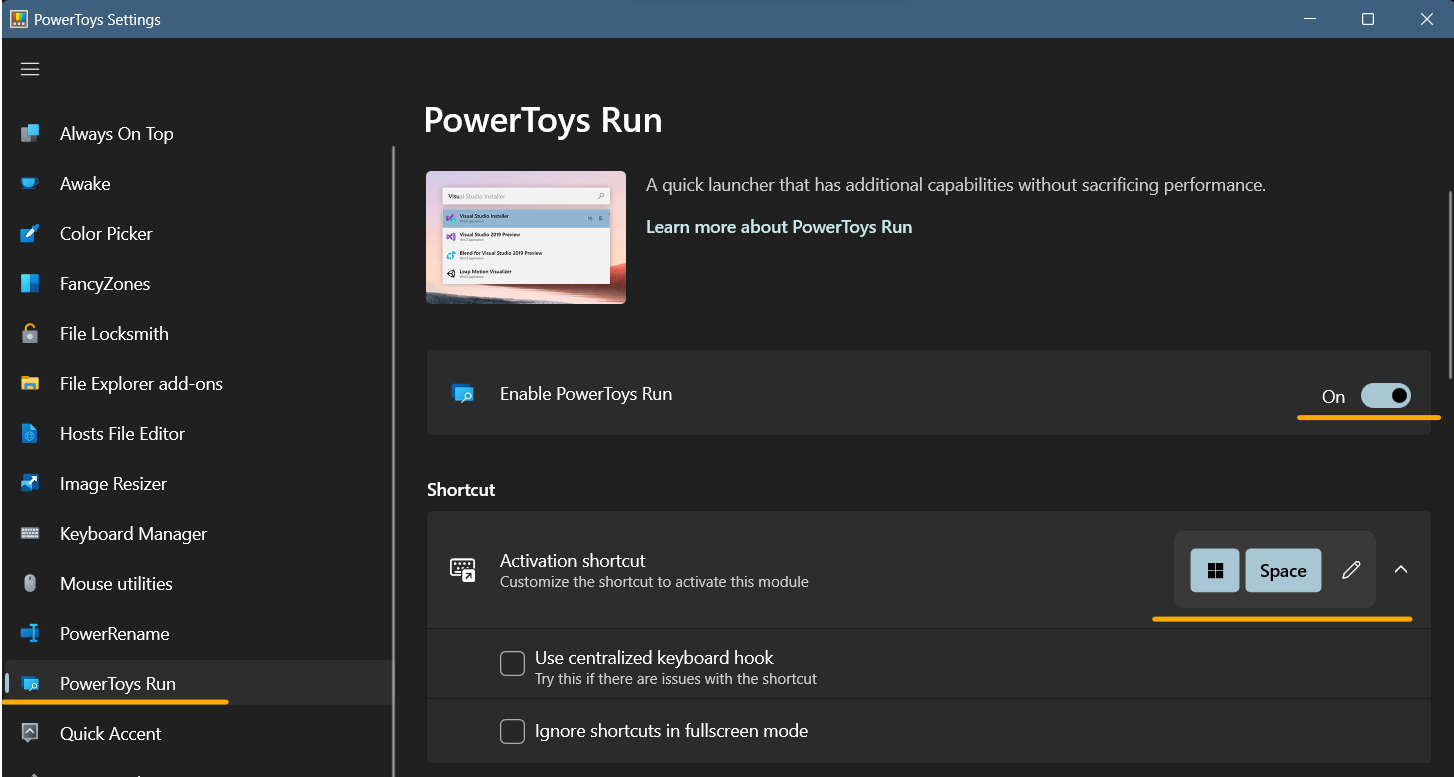Click the Activation shortcut keyboard icon

[x=463, y=570]
